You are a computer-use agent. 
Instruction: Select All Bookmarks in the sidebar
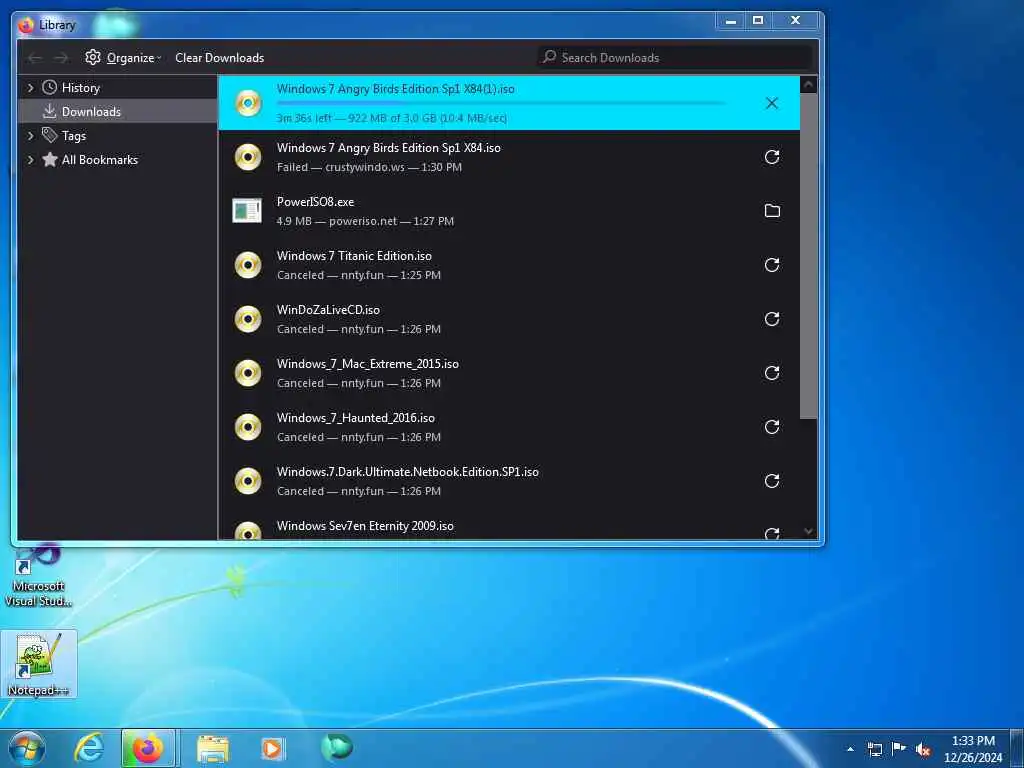point(99,159)
